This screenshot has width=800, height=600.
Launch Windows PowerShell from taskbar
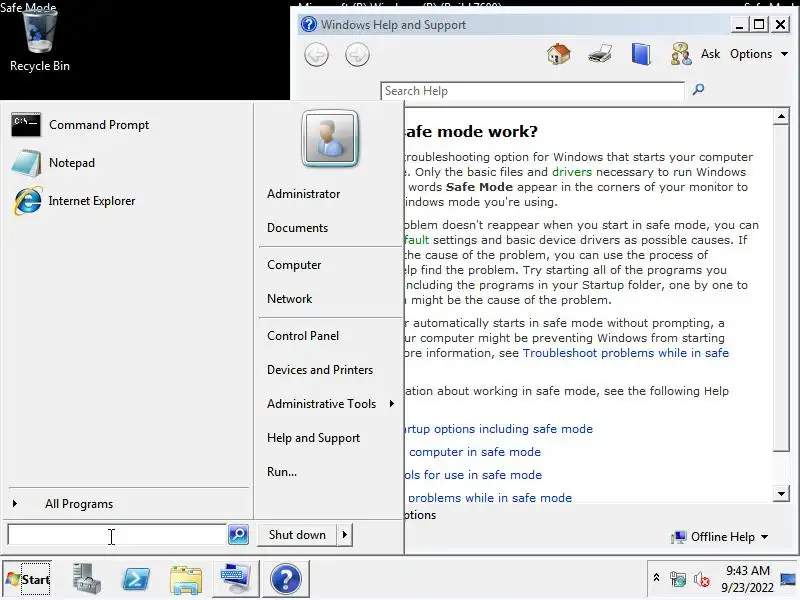pos(135,579)
